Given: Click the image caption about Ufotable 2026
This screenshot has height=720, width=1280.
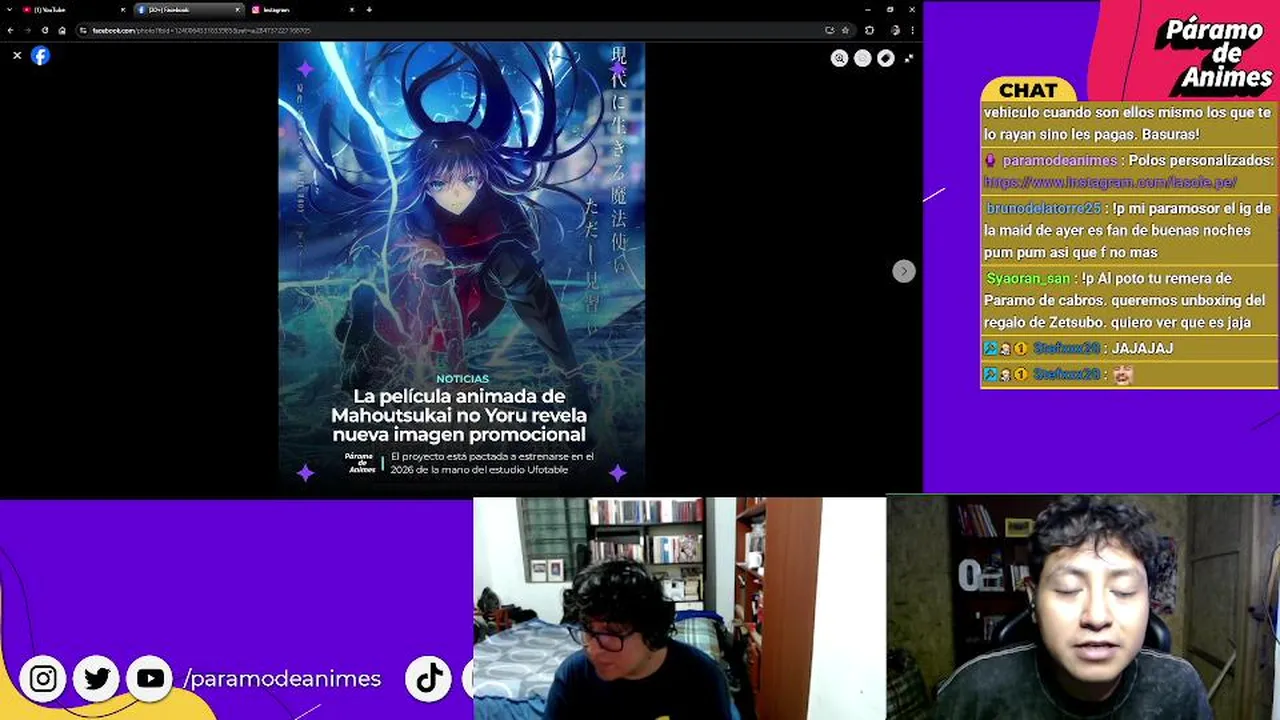Looking at the screenshot, I should (491, 463).
